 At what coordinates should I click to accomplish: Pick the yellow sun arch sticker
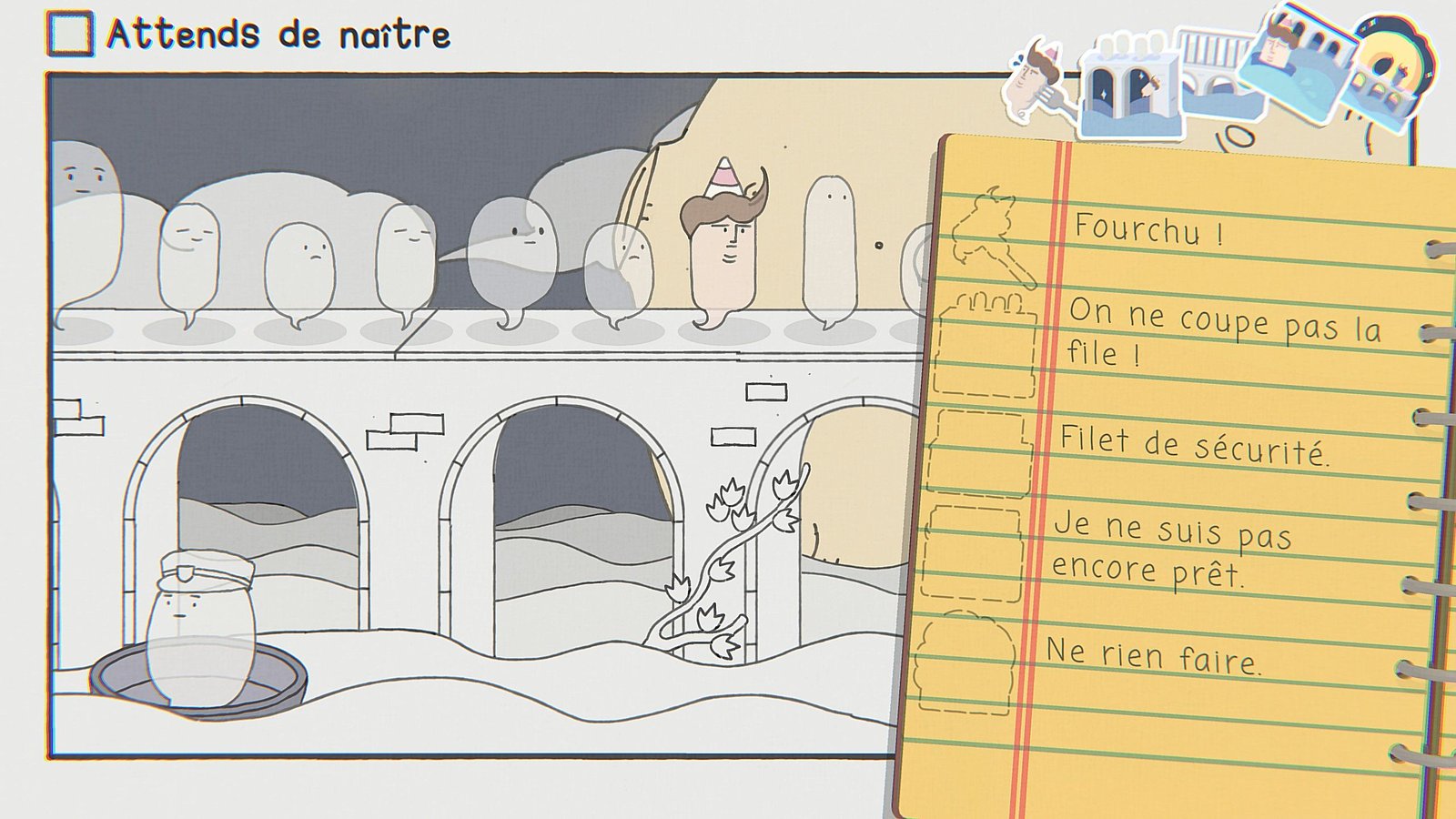pos(1388,73)
